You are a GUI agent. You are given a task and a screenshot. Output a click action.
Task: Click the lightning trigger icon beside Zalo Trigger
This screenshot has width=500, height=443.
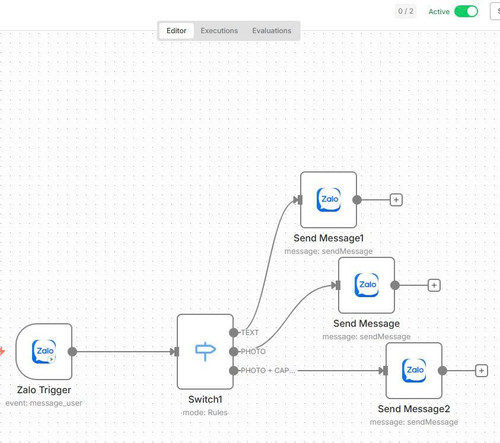[2, 351]
